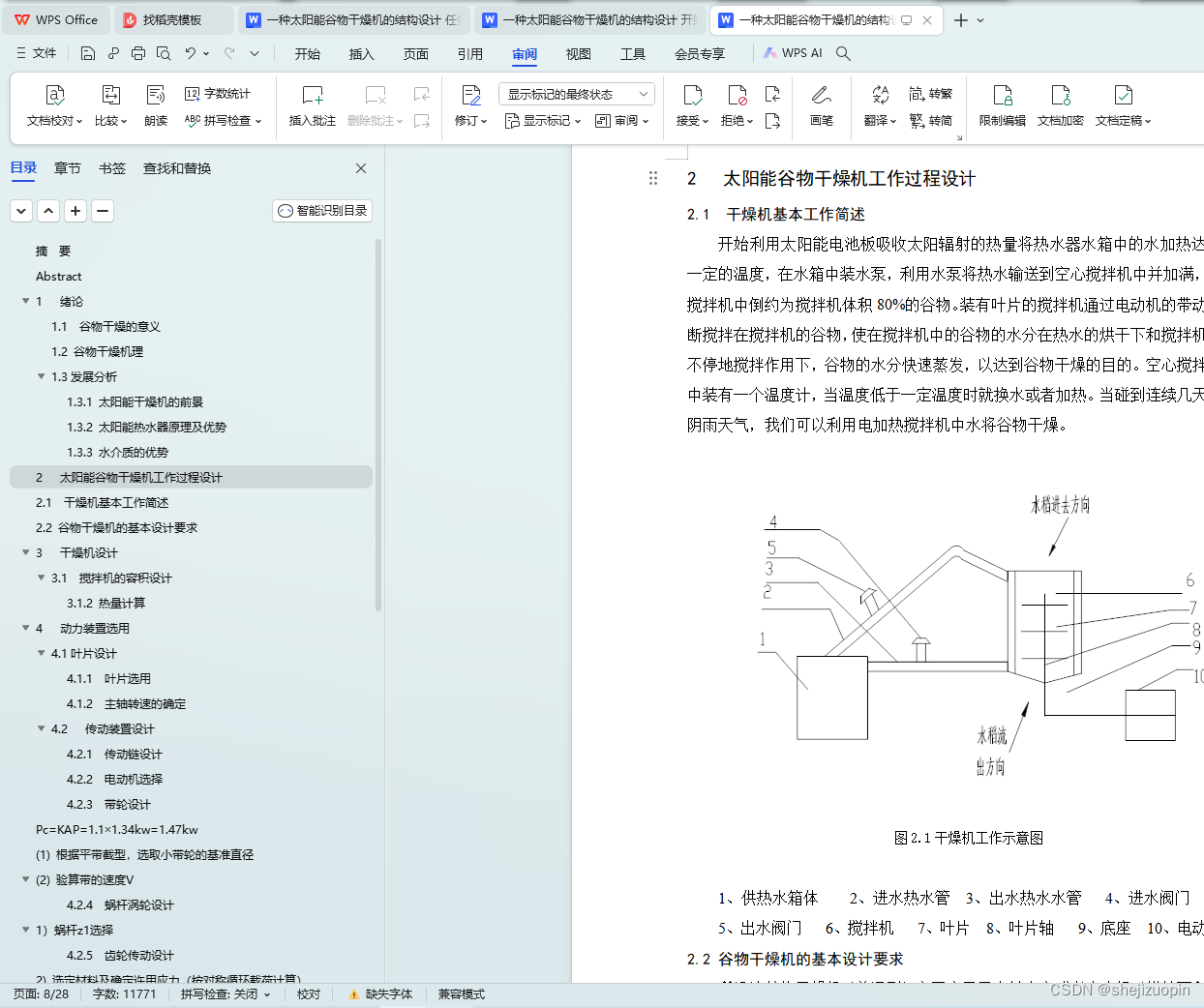The image size is (1204, 1008).
Task: Collapse the 1 绪论 outline node
Action: [26, 302]
